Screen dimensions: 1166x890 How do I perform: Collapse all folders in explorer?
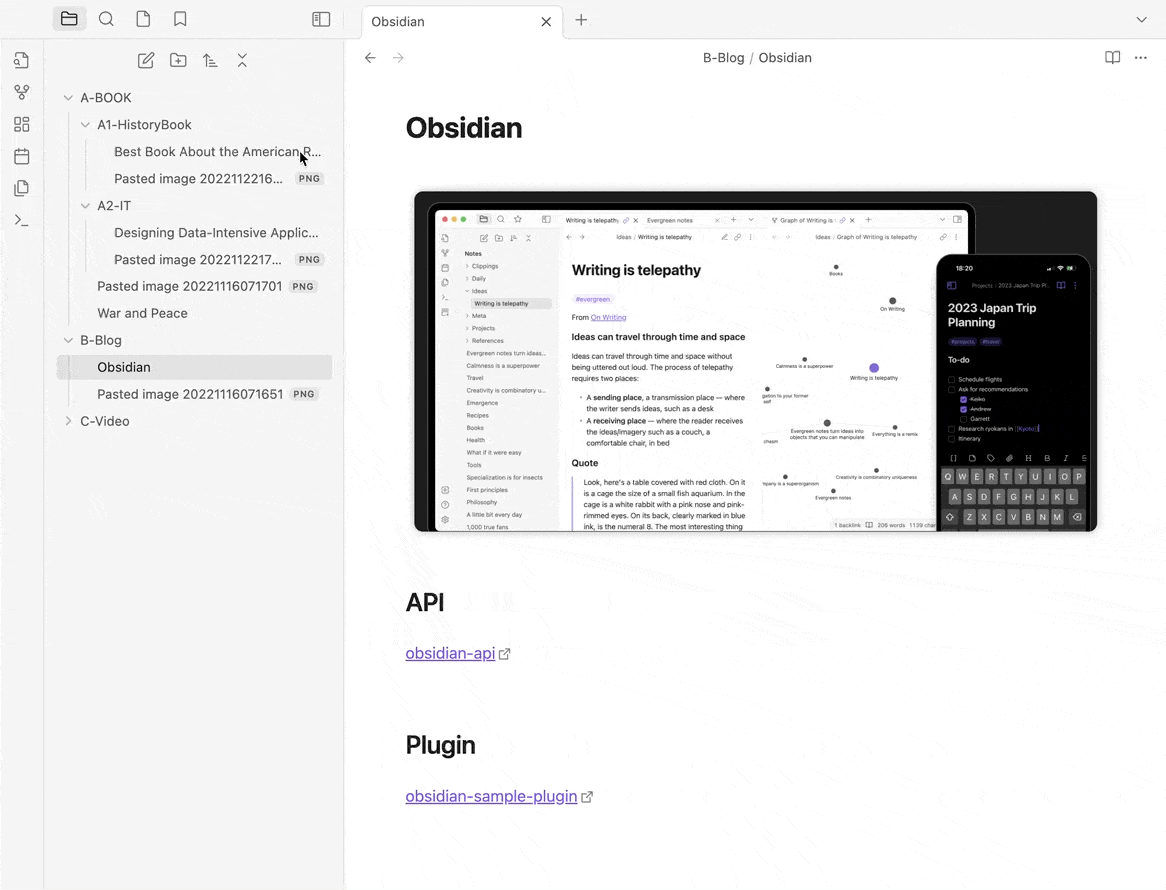click(x=242, y=61)
